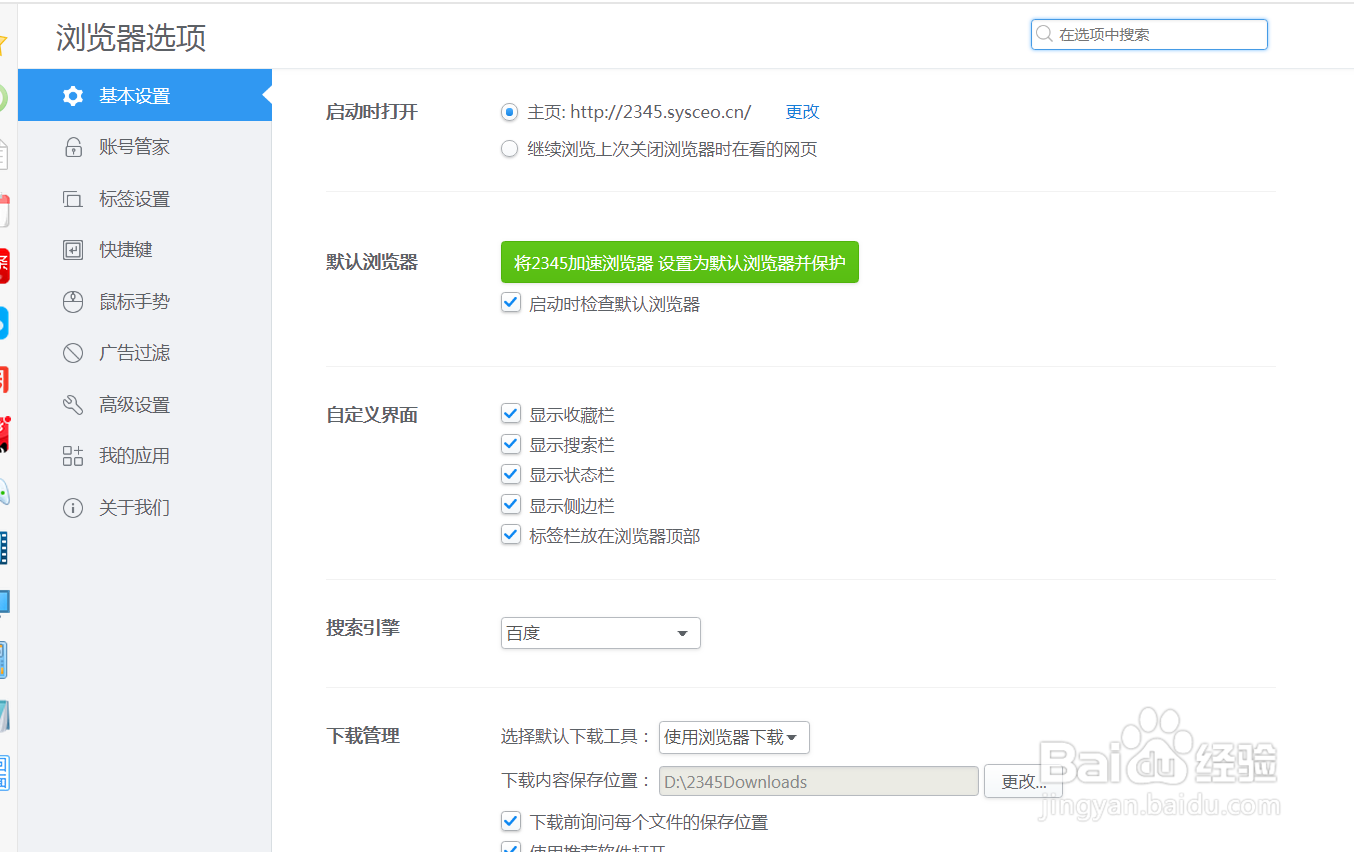Click the grid icon for 我的应用
The width and height of the screenshot is (1354, 852).
[73, 456]
